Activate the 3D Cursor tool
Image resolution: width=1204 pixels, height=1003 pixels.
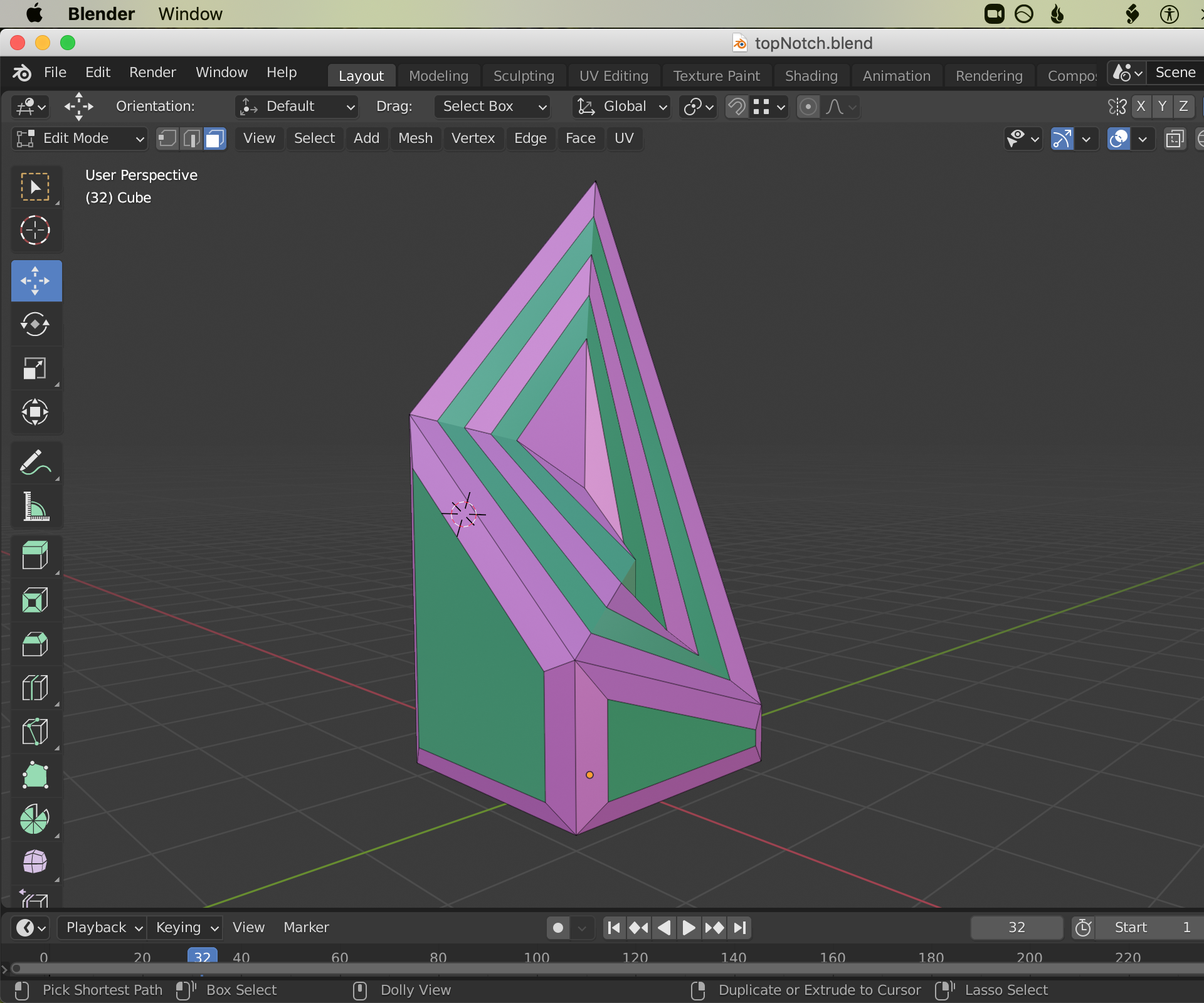click(x=35, y=231)
